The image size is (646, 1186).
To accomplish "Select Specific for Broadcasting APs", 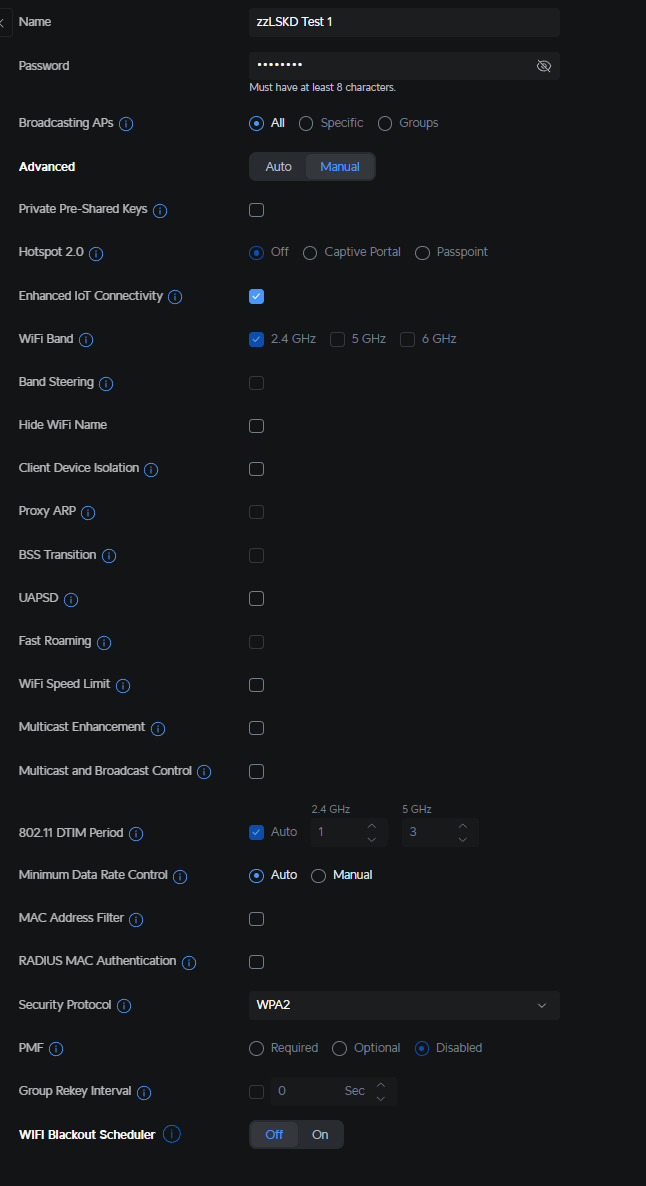I will (x=307, y=123).
